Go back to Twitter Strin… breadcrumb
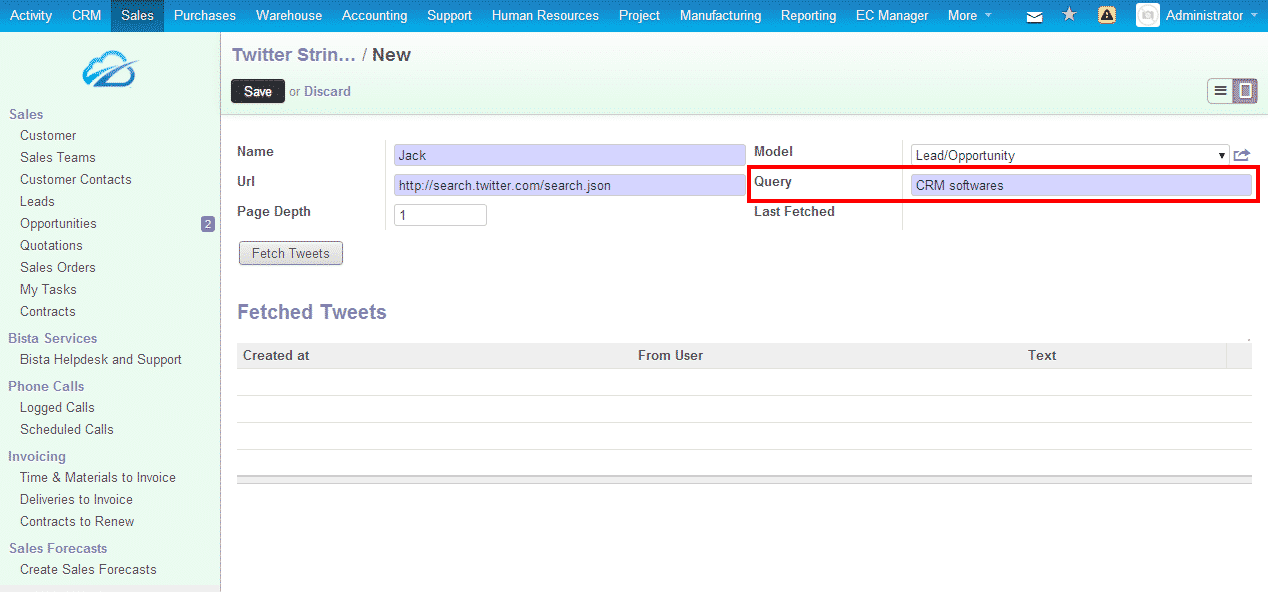The width and height of the screenshot is (1268, 592). coord(294,54)
